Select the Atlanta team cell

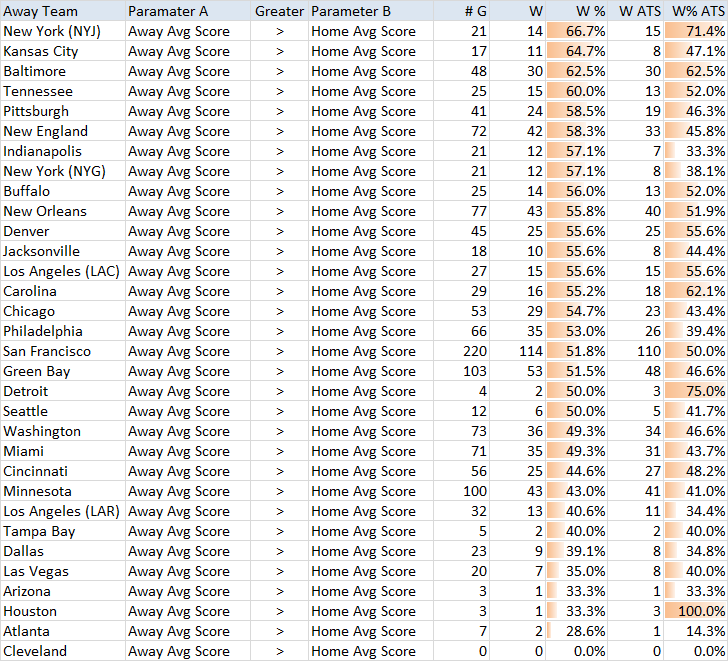[63, 630]
